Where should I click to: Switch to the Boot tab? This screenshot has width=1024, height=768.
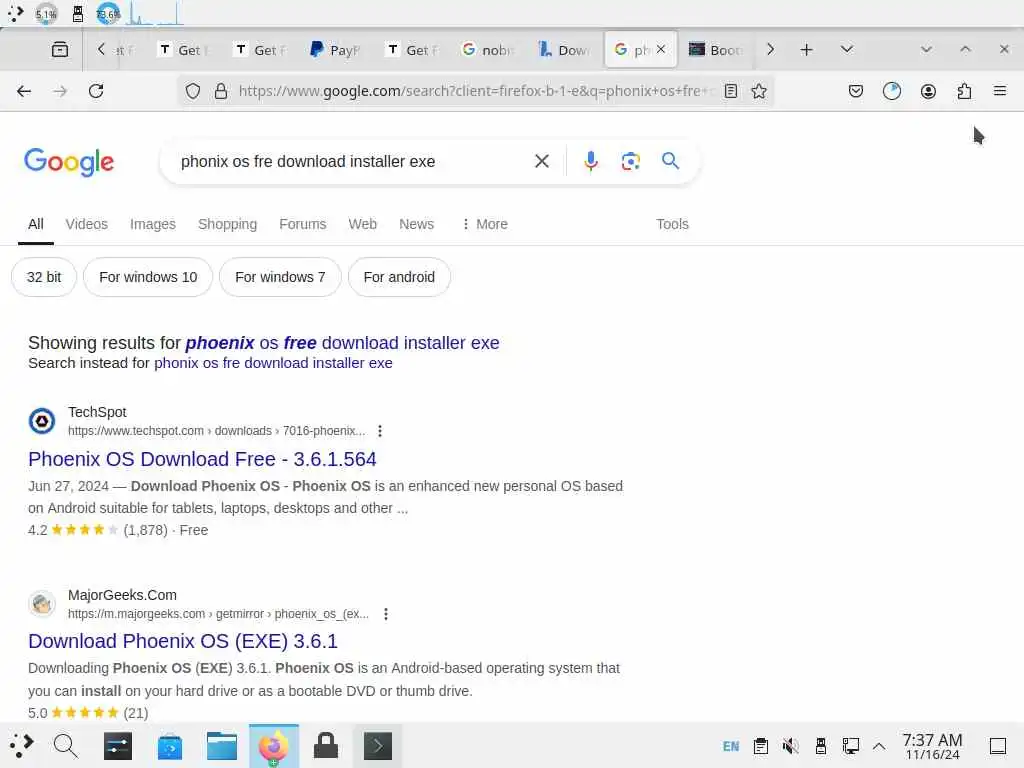[x=716, y=50]
